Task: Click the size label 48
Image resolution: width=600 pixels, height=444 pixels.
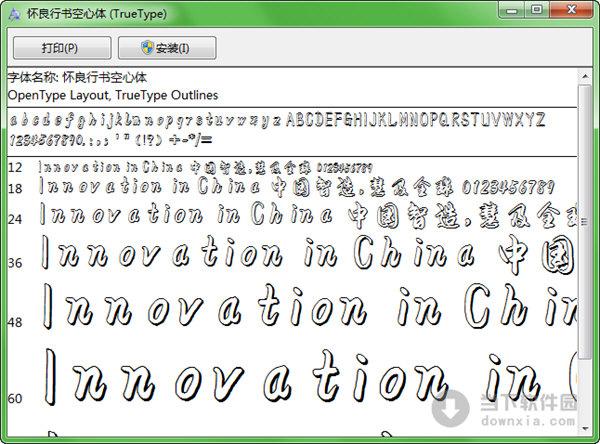Action: click(15, 322)
